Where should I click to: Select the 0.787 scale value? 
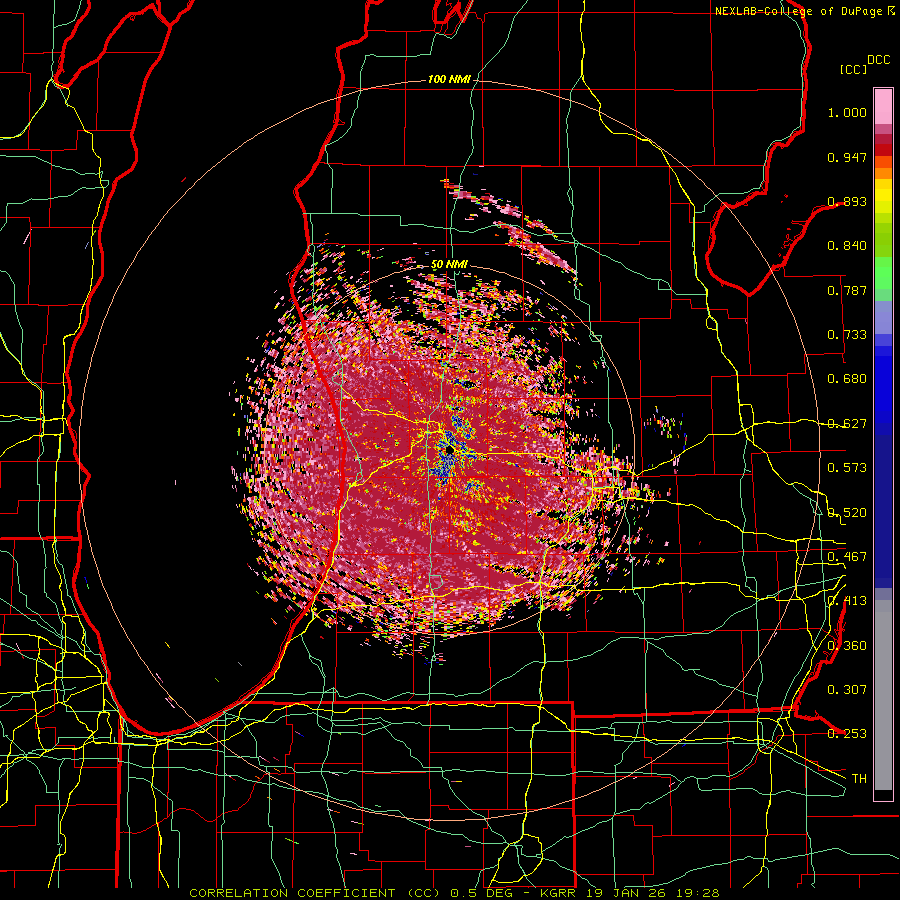(847, 290)
